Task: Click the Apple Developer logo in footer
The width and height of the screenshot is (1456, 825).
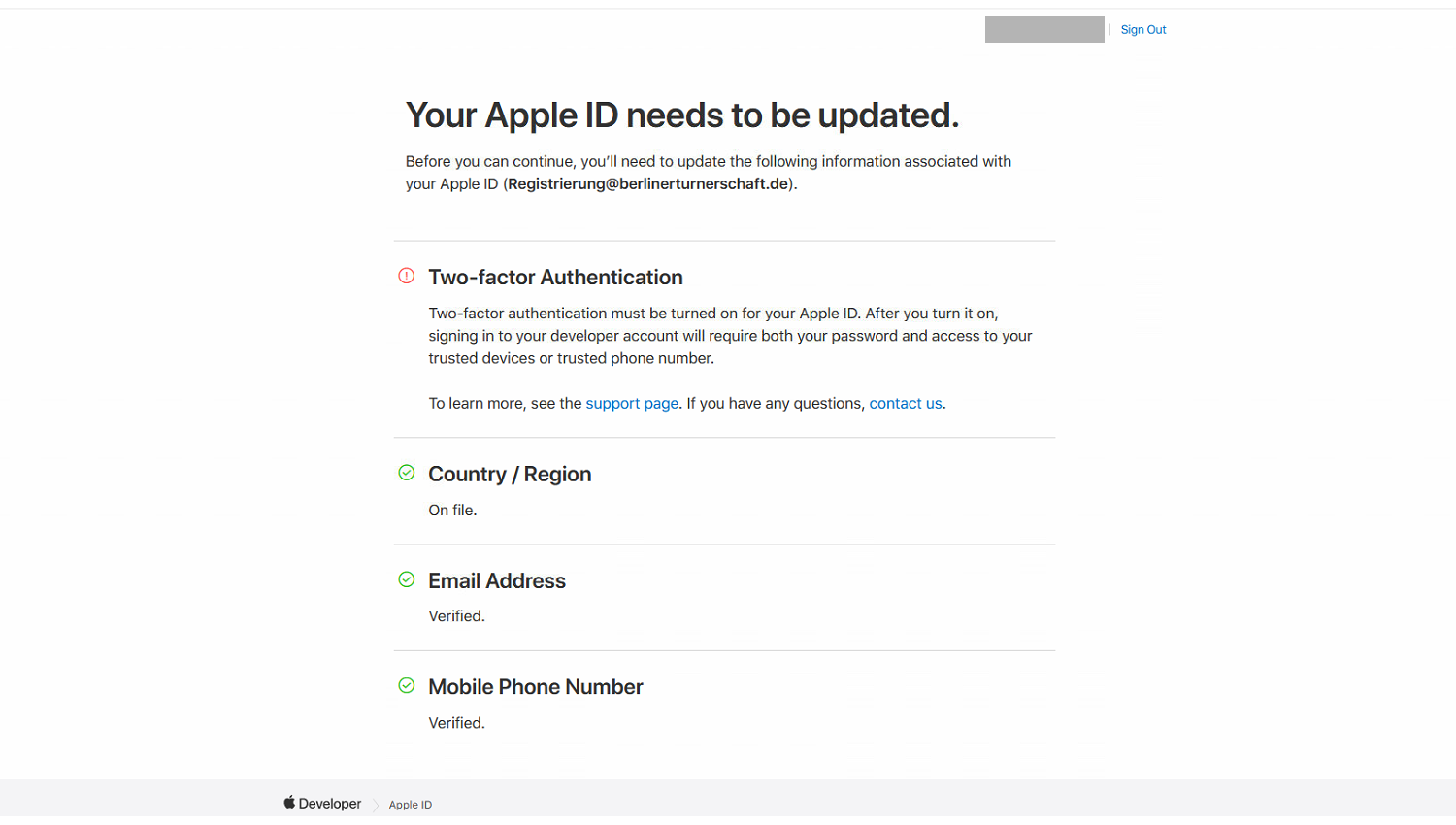Action: tap(322, 803)
